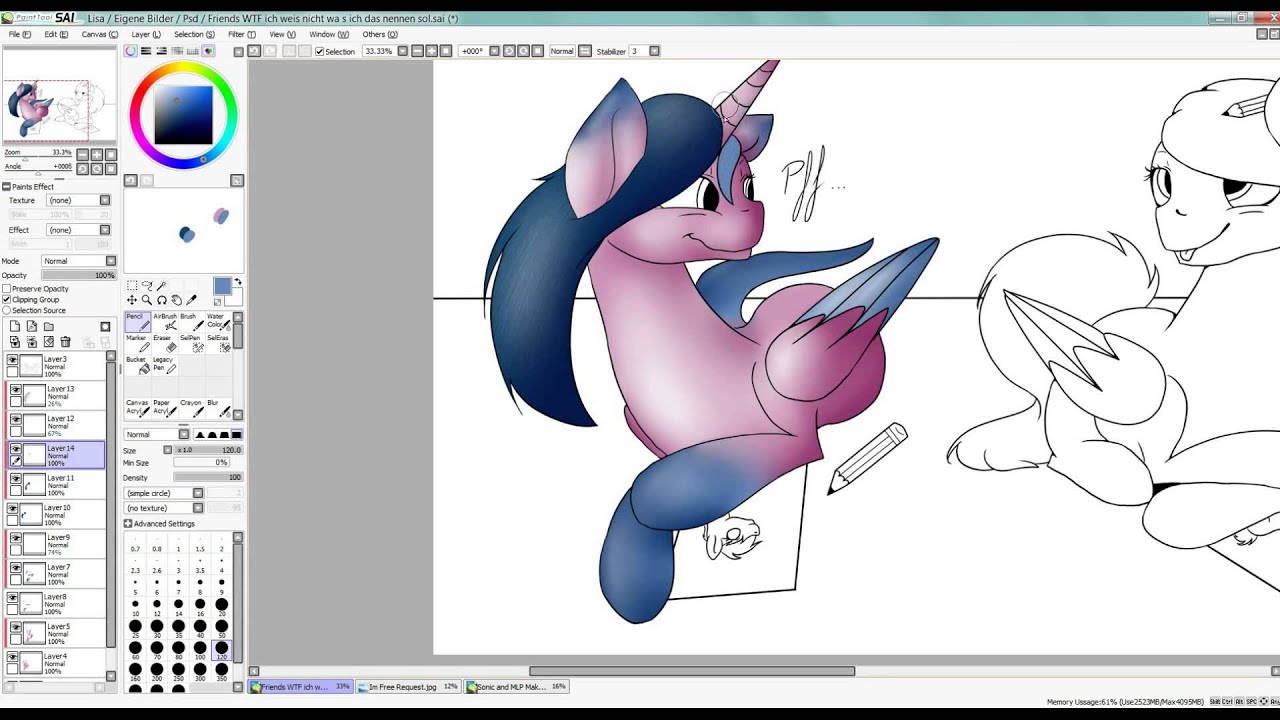Screen dimensions: 1280x720
Task: Select the Canvas Acryl brush
Action: coord(138,408)
